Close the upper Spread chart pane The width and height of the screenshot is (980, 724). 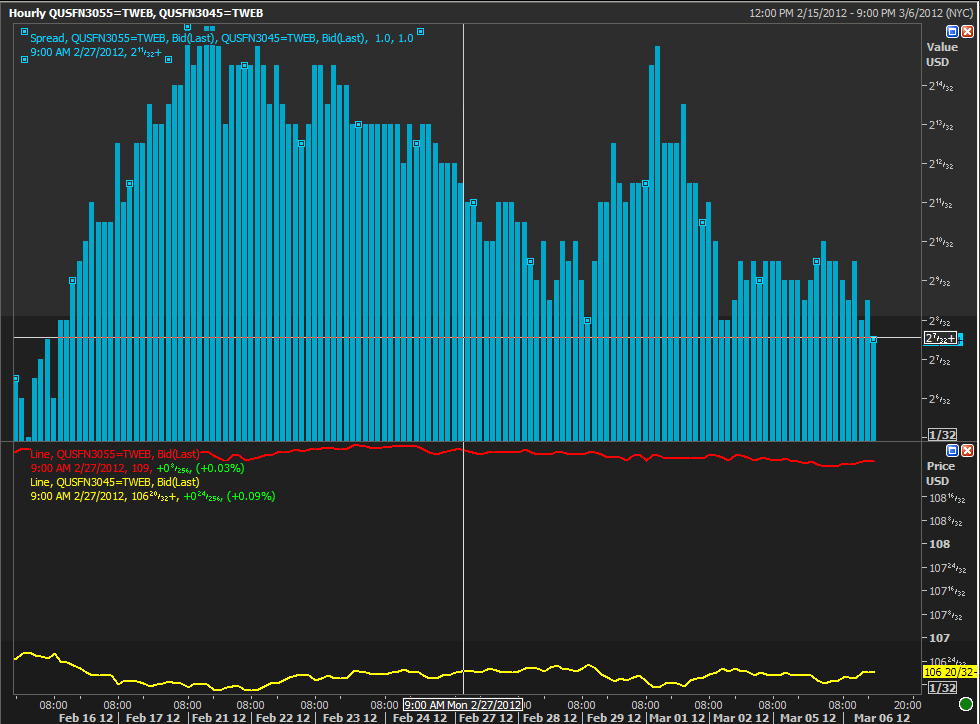coord(967,32)
